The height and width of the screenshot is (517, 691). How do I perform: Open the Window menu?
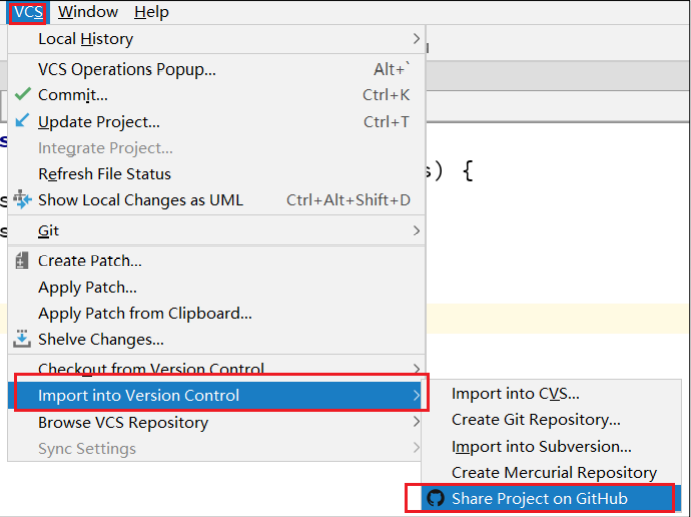[x=88, y=12]
